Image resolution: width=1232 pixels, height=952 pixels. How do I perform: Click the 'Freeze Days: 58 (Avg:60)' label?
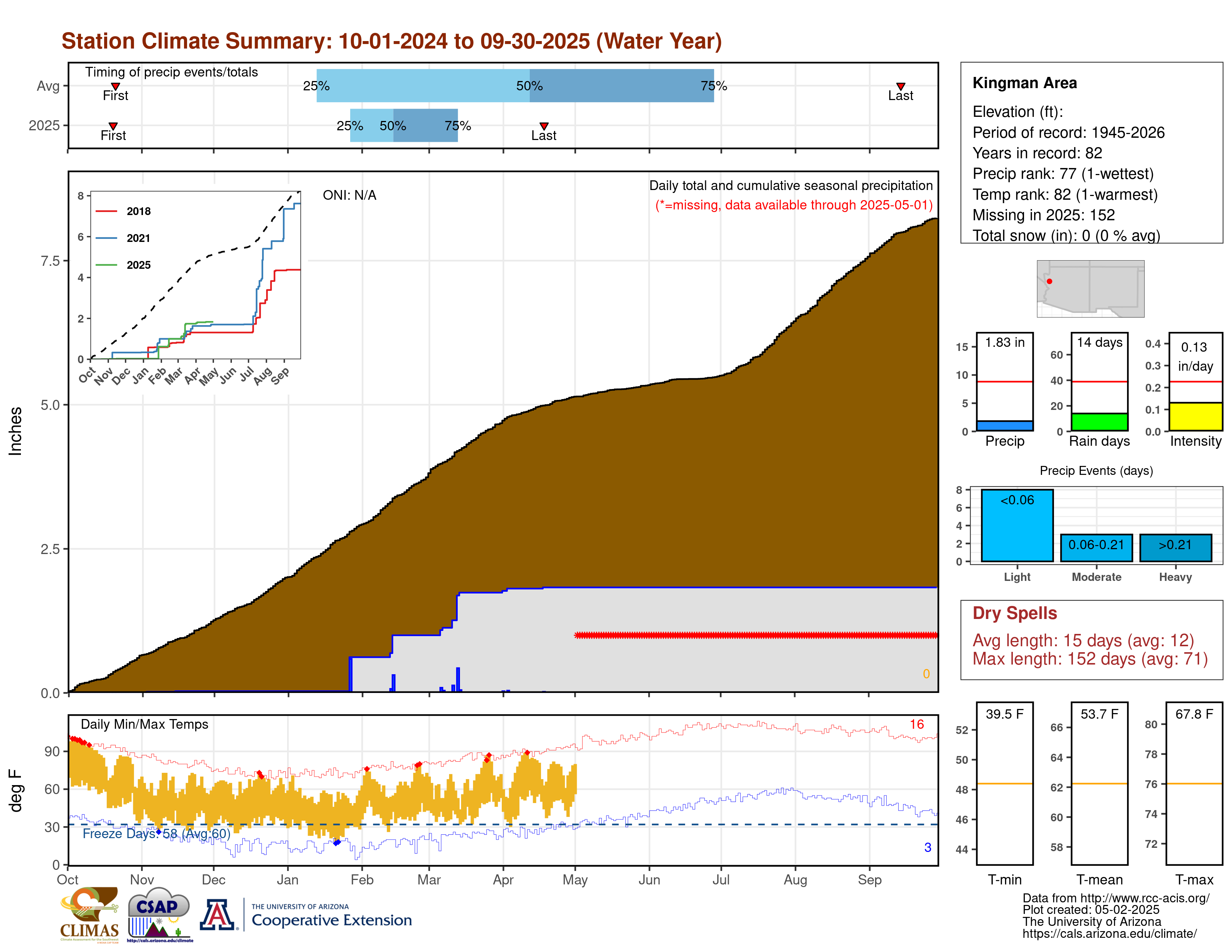pos(156,833)
